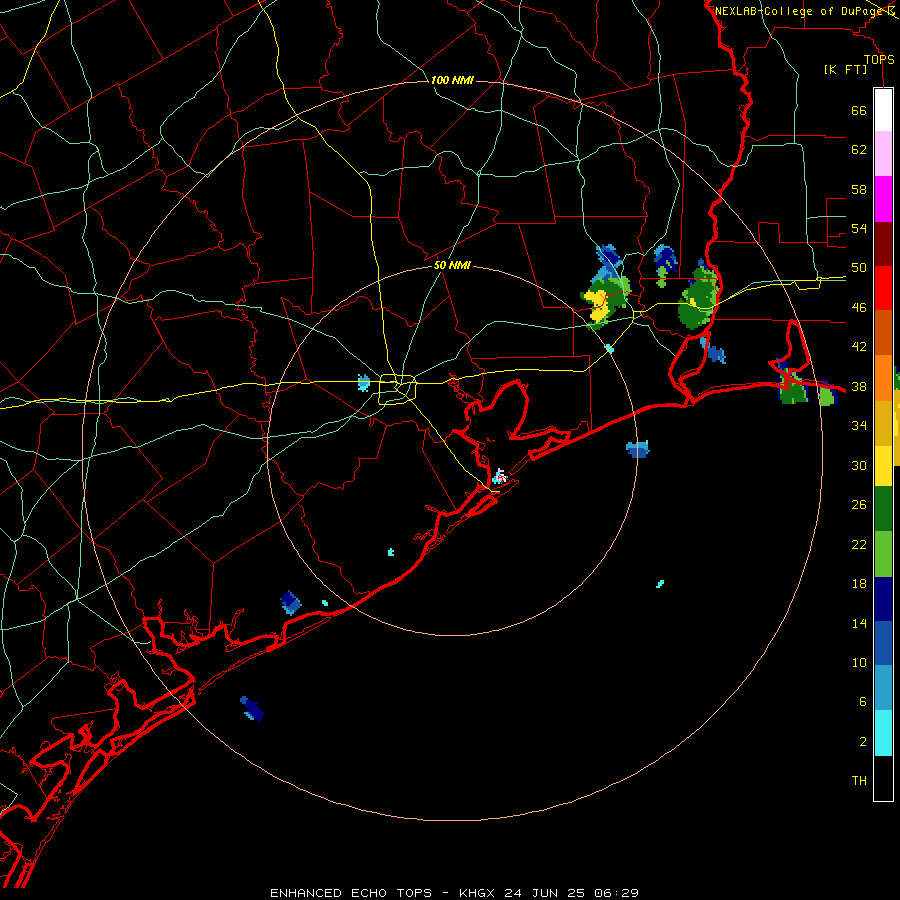Click the legend value 22
This screenshot has height=900, width=900.
(x=859, y=544)
